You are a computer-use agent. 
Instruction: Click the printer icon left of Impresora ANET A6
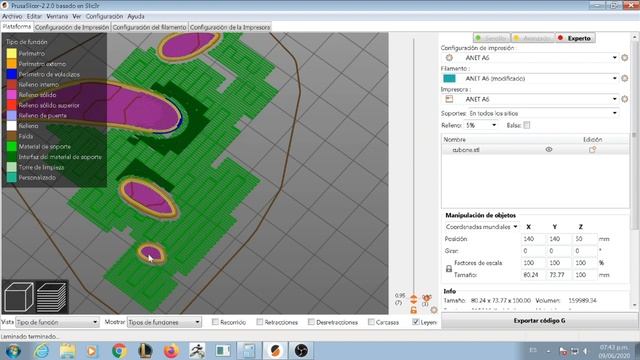click(449, 99)
